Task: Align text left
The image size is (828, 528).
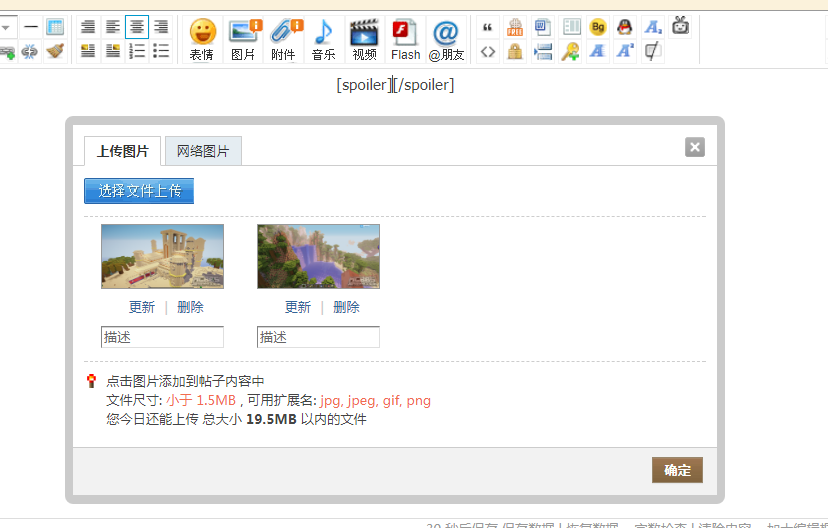Action: (x=112, y=26)
